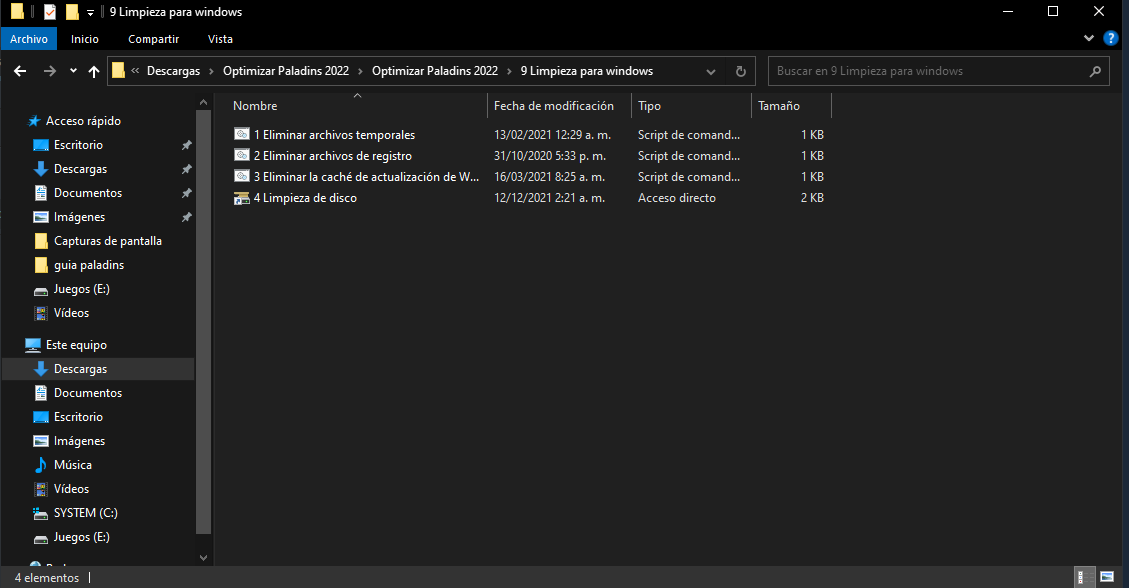Image resolution: width=1129 pixels, height=588 pixels.
Task: Switch to the Inicio ribbon tab
Action: 85,39
